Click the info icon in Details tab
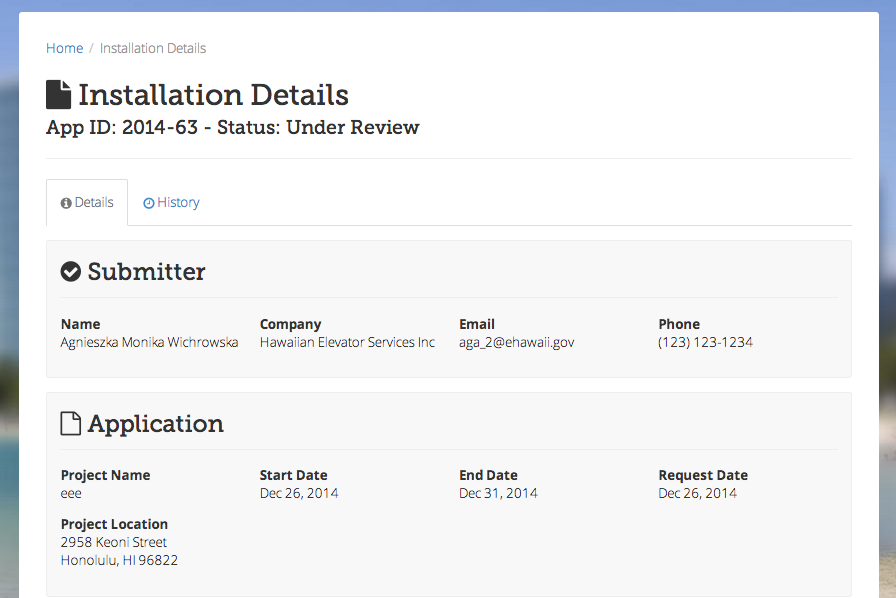The width and height of the screenshot is (896, 598). (x=66, y=203)
